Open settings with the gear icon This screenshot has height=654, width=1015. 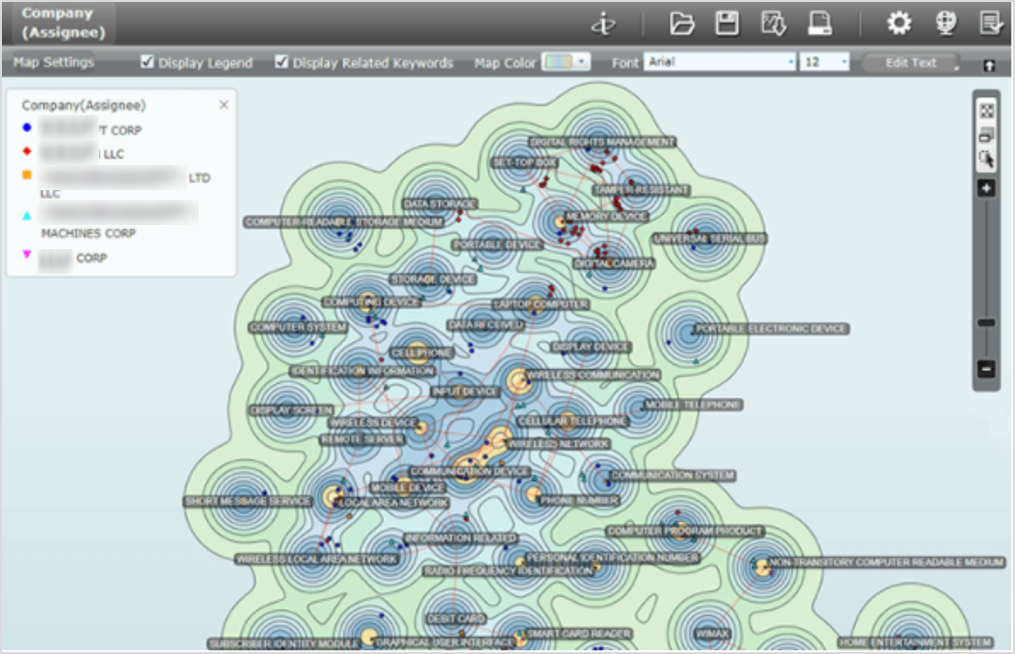(x=898, y=23)
